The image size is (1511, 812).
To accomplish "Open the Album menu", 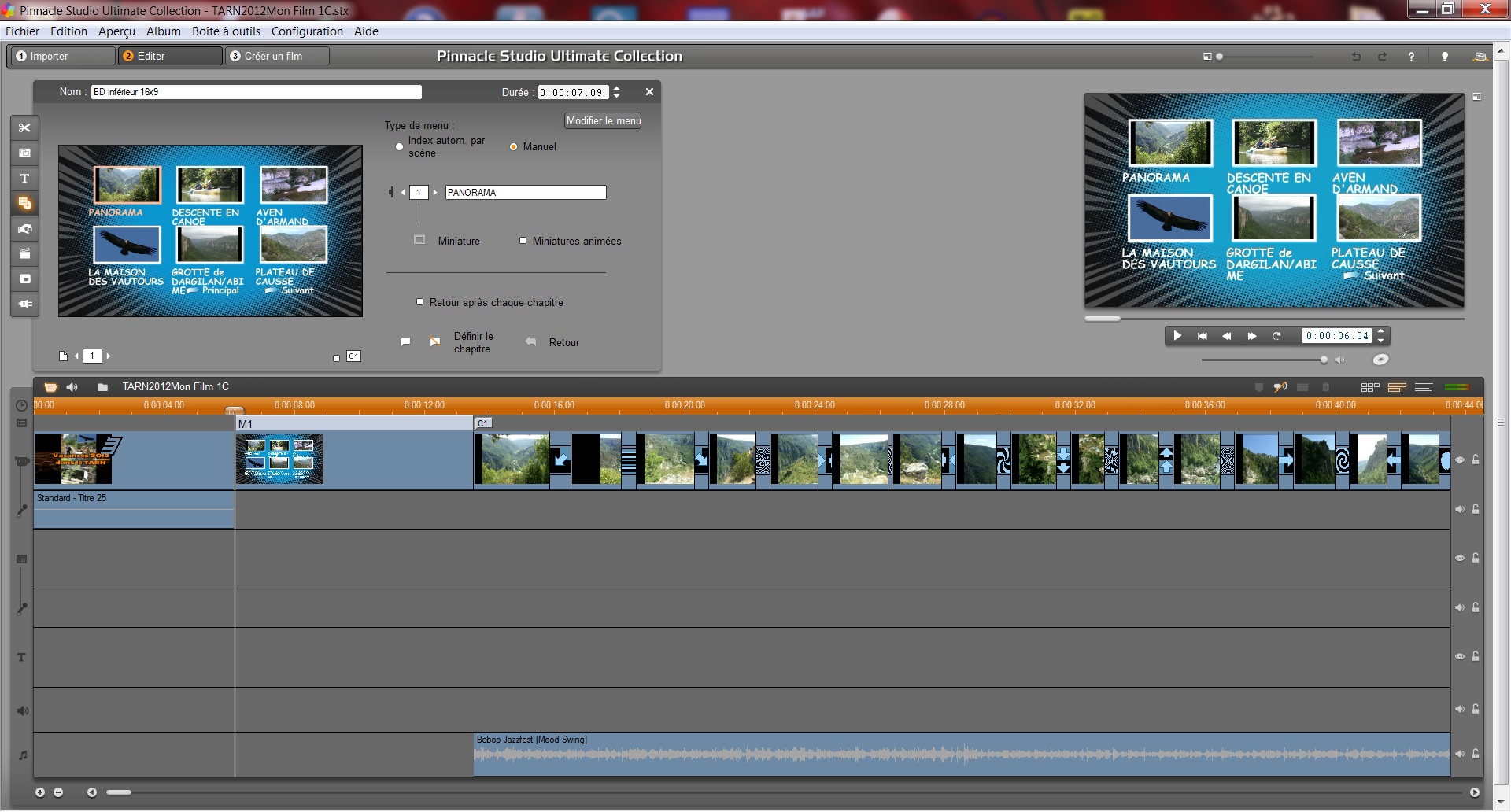I will [164, 31].
